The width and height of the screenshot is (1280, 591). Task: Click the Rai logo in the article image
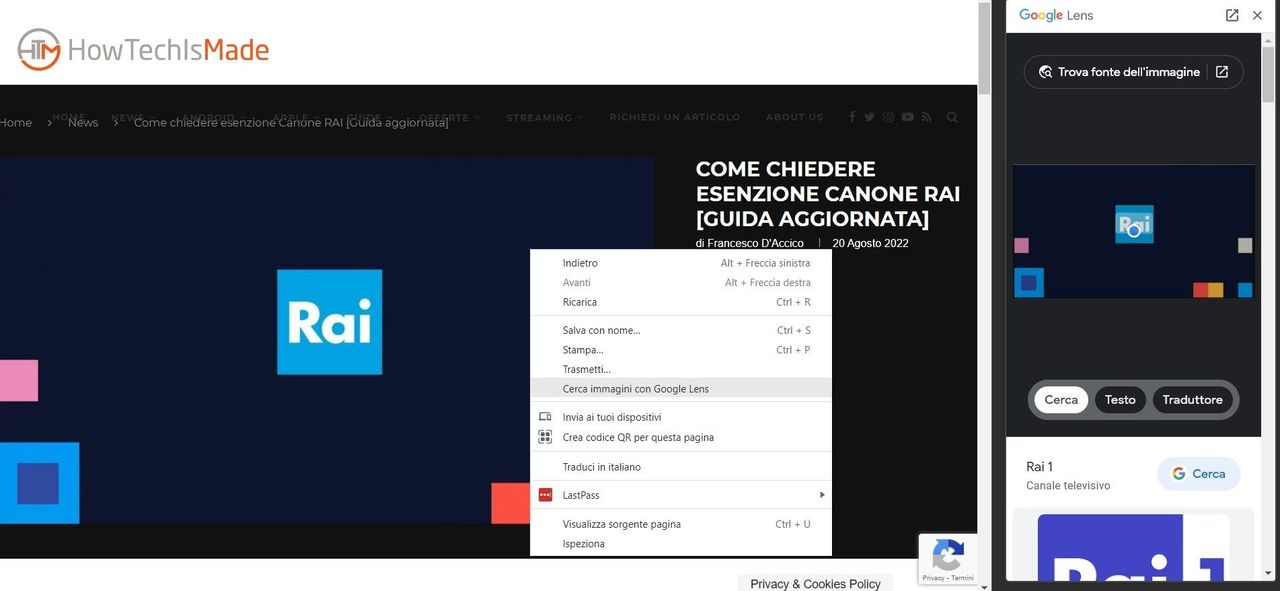pos(329,322)
